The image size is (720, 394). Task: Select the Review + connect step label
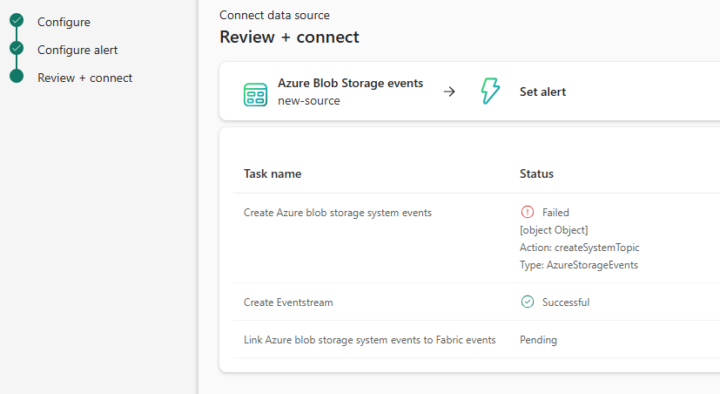click(85, 78)
